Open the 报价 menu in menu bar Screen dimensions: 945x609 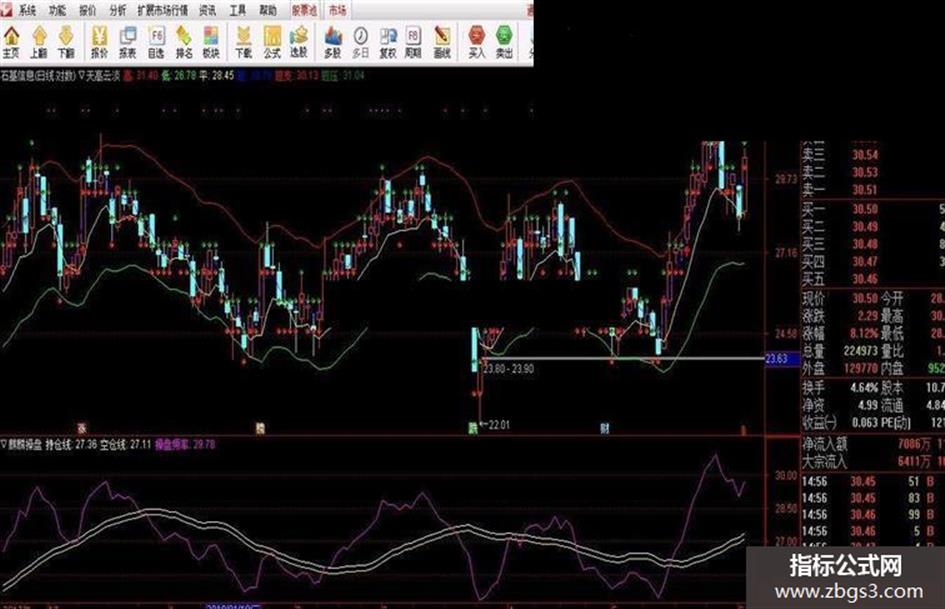87,10
